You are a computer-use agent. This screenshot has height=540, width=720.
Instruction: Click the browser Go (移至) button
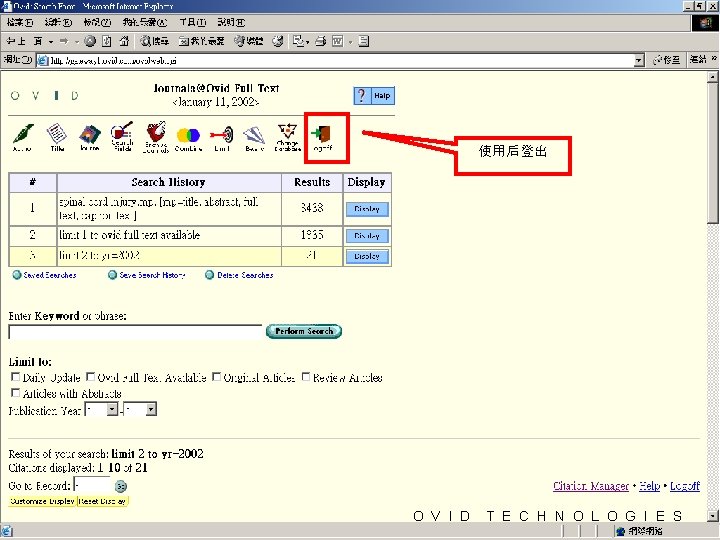click(666, 60)
